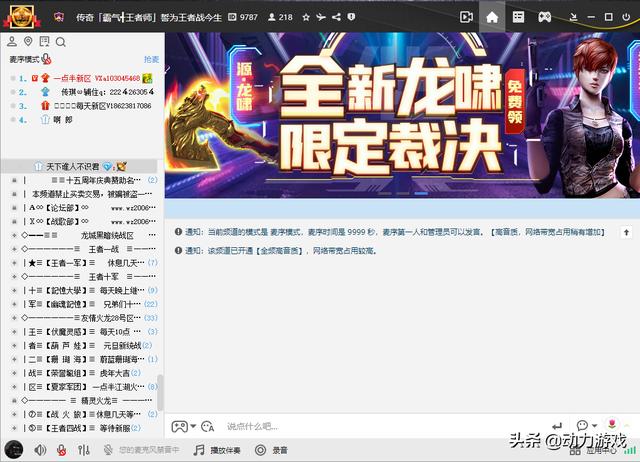
Task: Expand the 友情火龙28号区 channel group
Action: click(x=14, y=318)
